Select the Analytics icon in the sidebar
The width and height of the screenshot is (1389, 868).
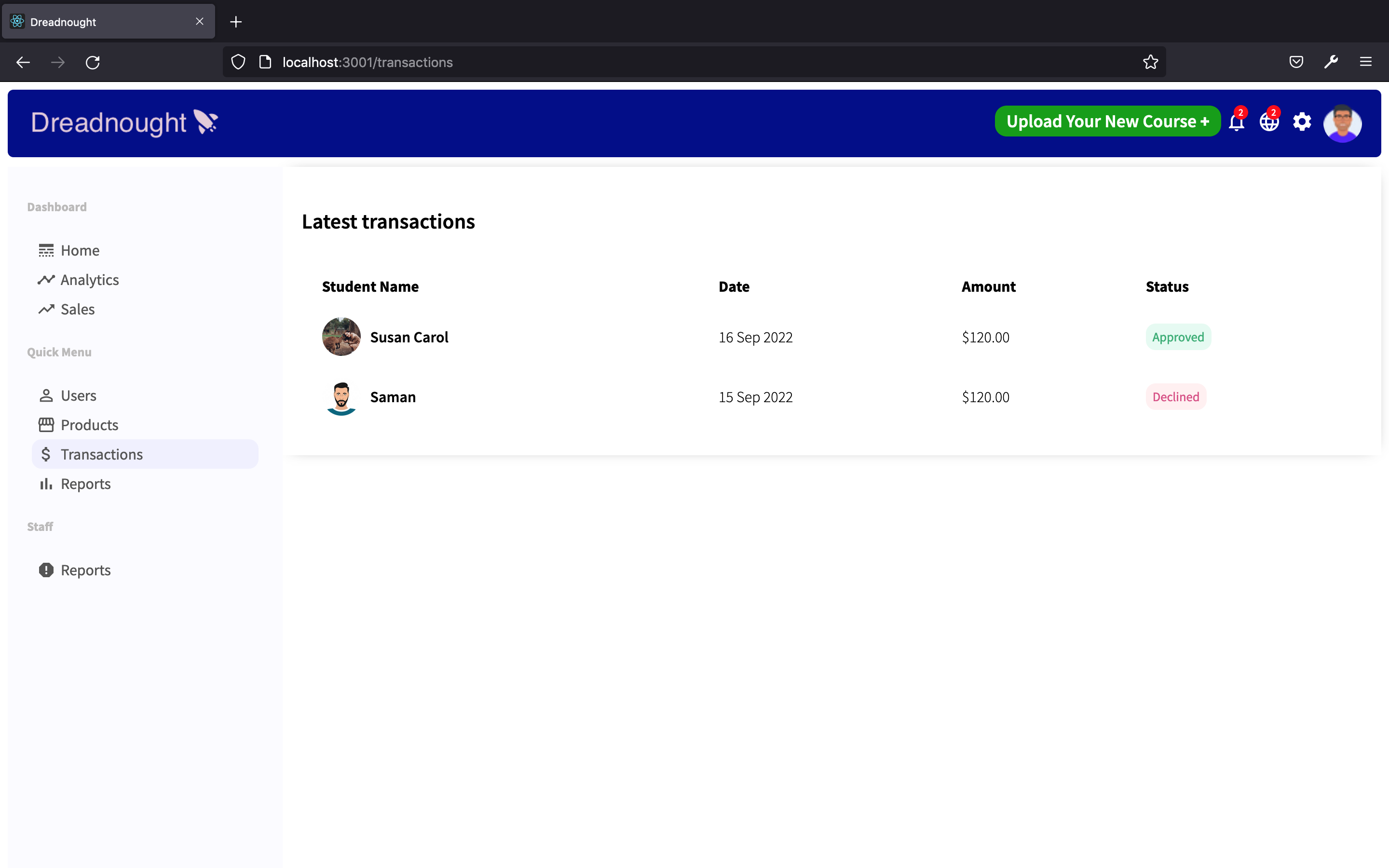pyautogui.click(x=47, y=280)
